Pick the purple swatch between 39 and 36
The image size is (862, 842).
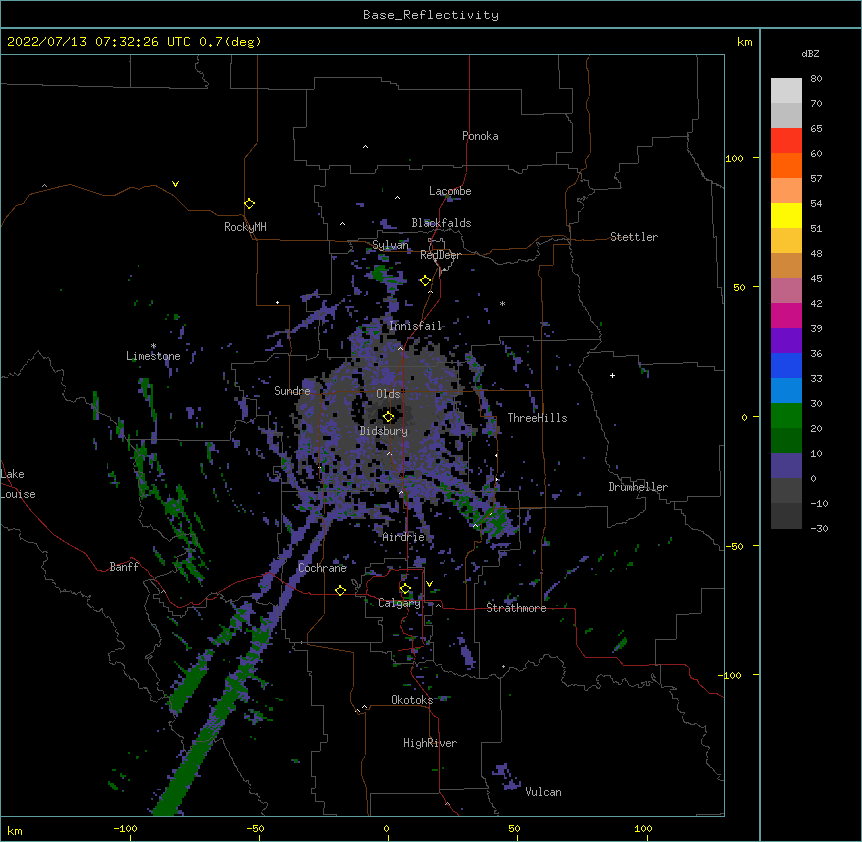786,340
